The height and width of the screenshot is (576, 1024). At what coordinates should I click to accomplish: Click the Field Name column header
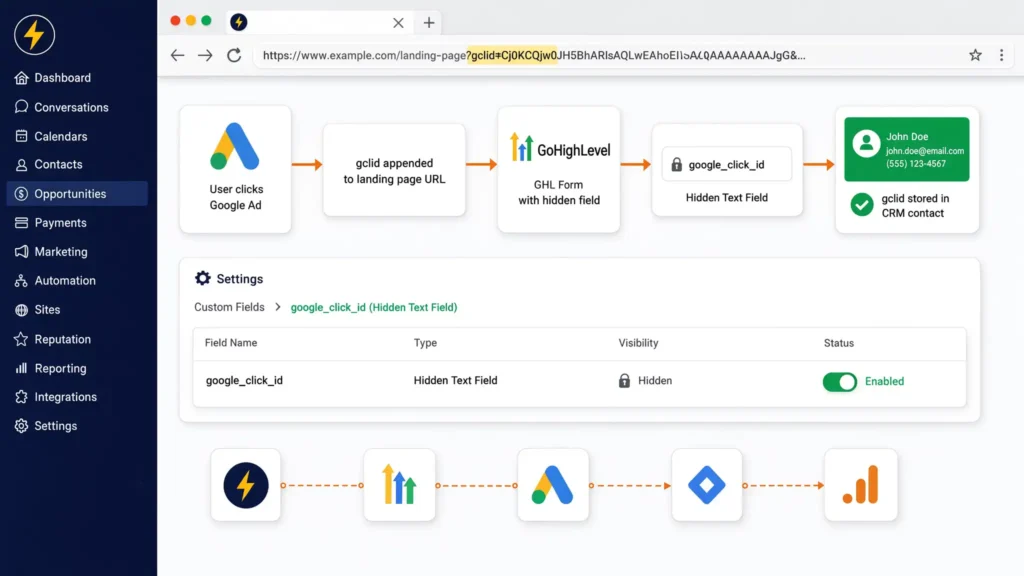[x=231, y=343]
